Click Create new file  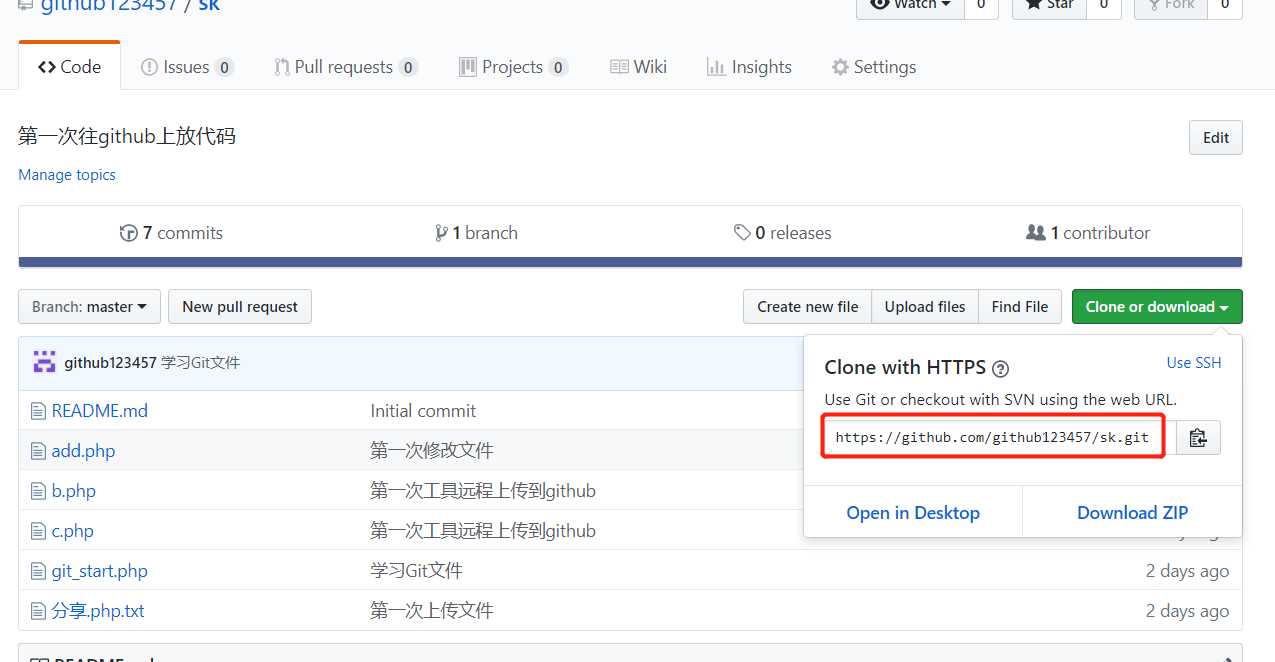807,307
